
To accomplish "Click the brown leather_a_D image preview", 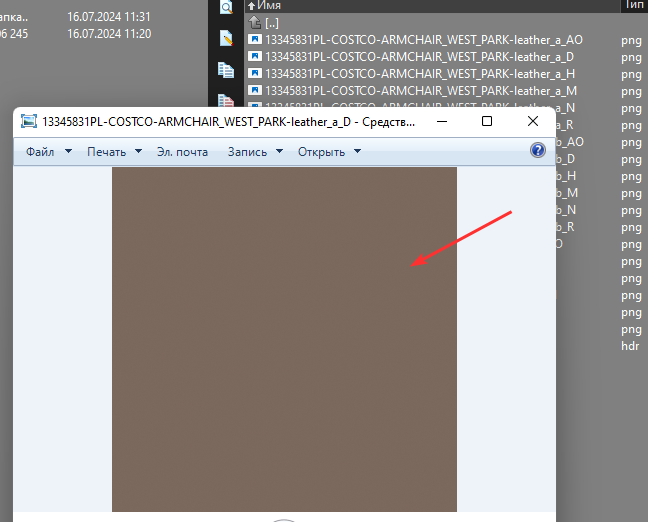I will pos(284,339).
